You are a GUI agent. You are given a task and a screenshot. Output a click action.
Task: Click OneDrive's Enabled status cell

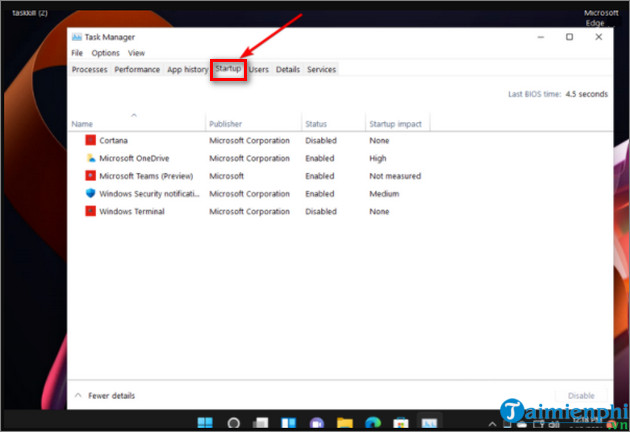click(319, 158)
